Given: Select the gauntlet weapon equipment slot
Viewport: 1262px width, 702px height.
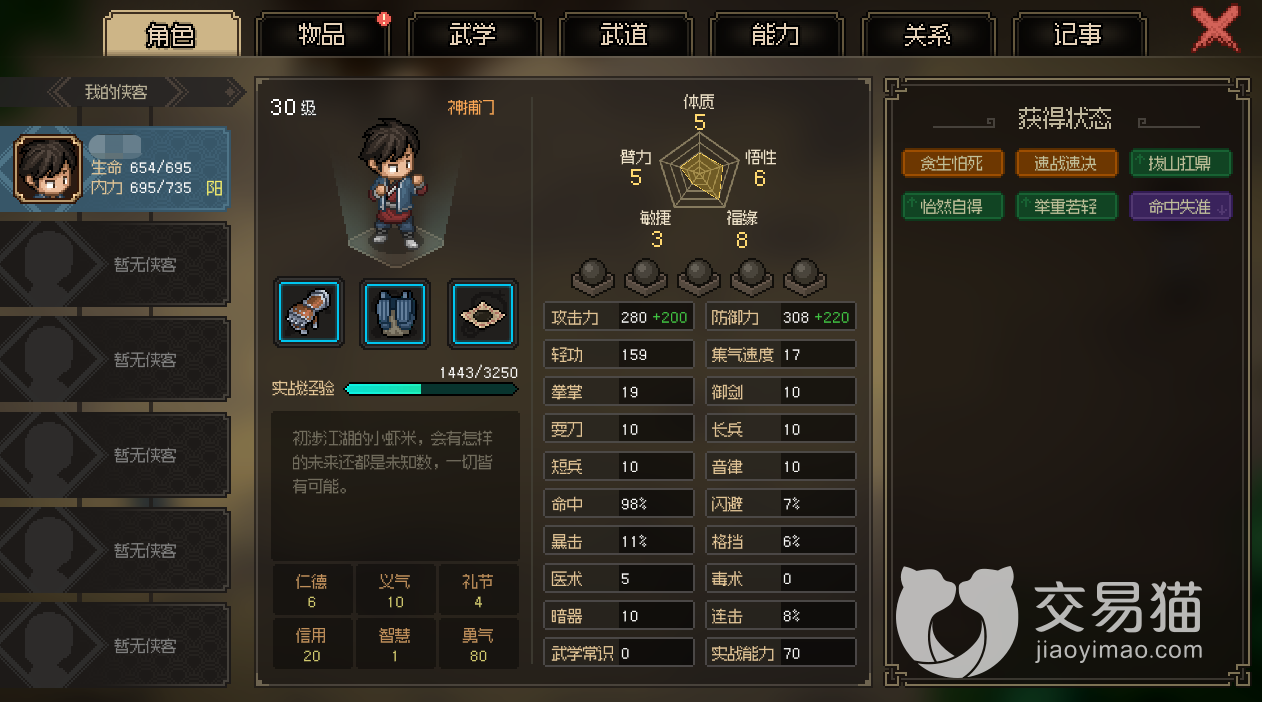Looking at the screenshot, I should (x=309, y=313).
